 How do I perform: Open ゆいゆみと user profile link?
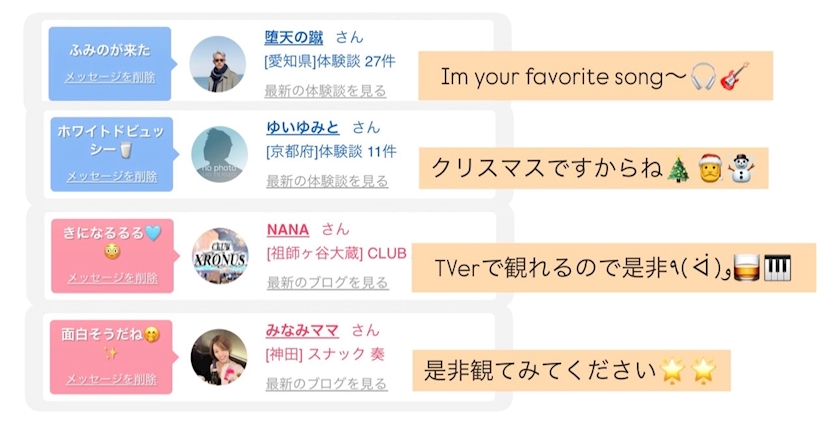coord(303,127)
